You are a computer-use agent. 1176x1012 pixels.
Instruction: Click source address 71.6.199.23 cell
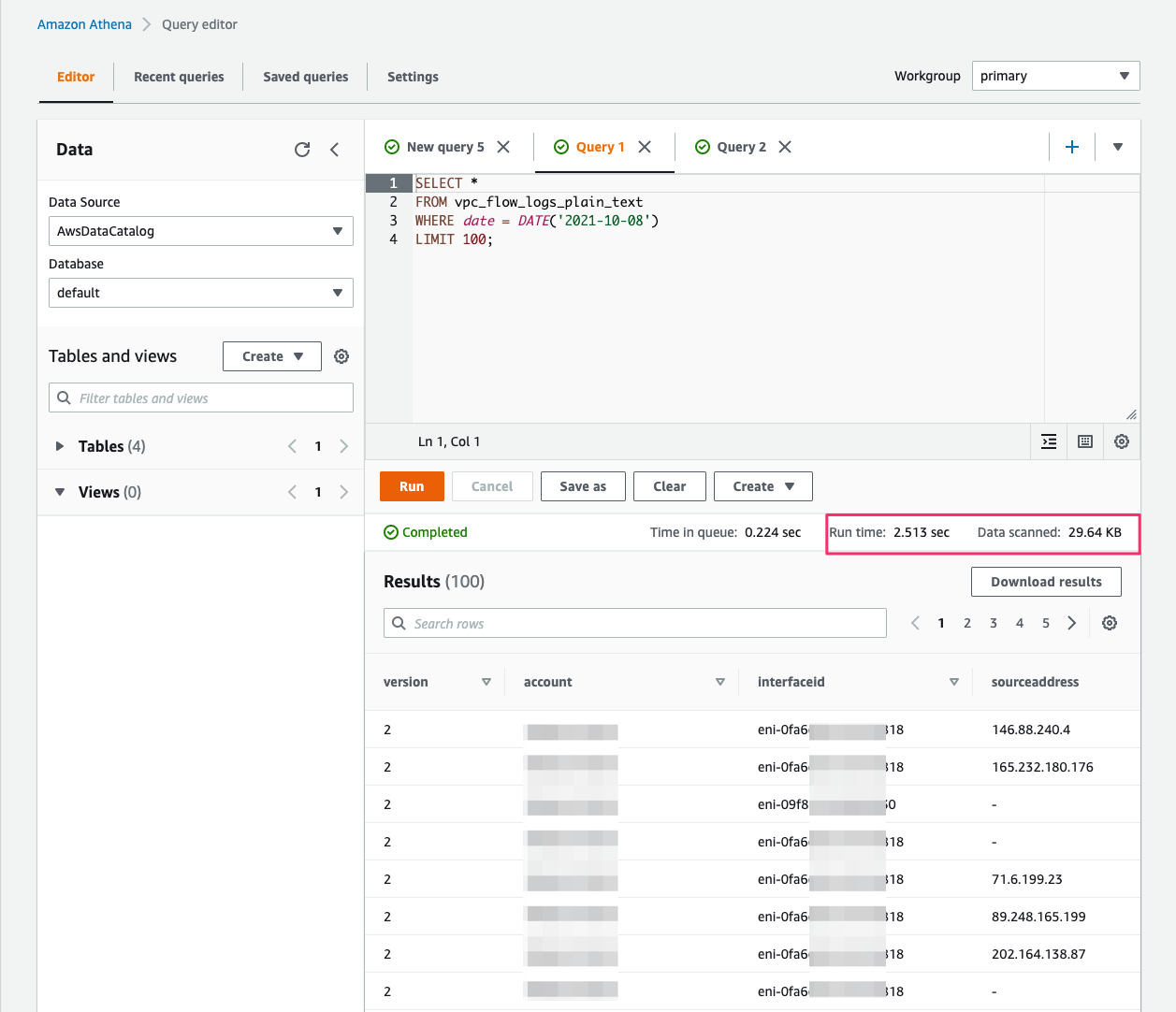click(1027, 879)
